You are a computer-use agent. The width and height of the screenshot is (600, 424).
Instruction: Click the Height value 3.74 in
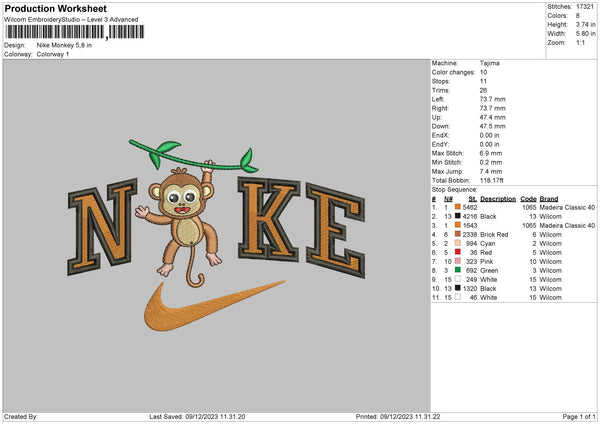pos(585,24)
